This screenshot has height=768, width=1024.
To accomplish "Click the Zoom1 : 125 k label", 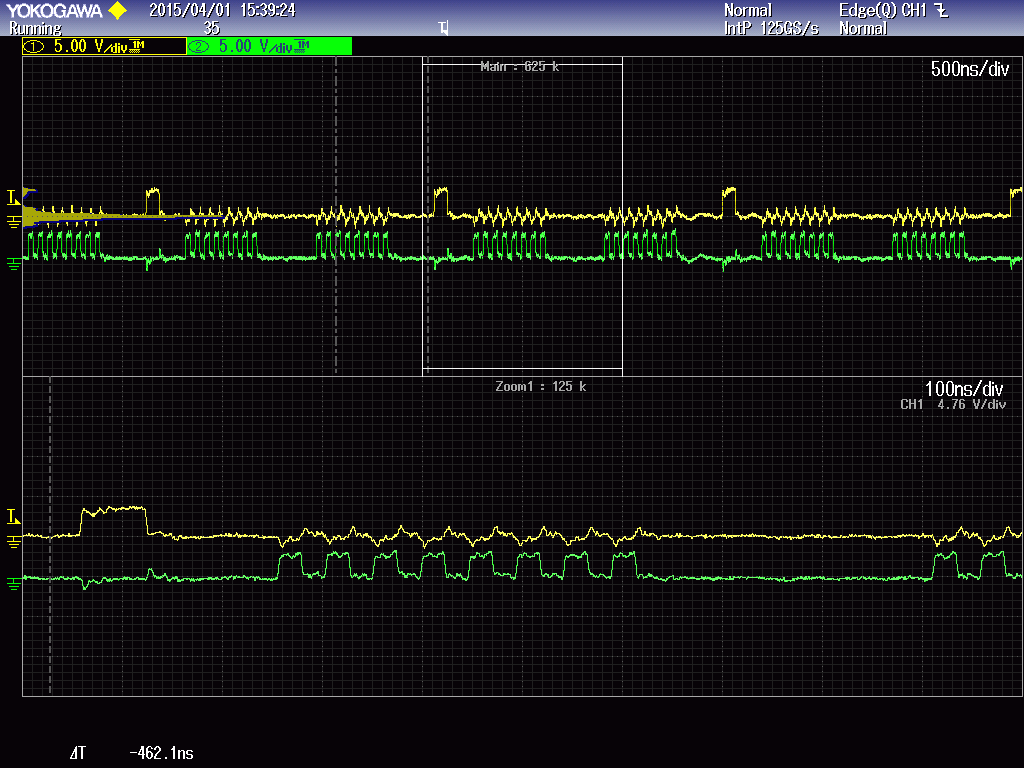I will [x=541, y=387].
